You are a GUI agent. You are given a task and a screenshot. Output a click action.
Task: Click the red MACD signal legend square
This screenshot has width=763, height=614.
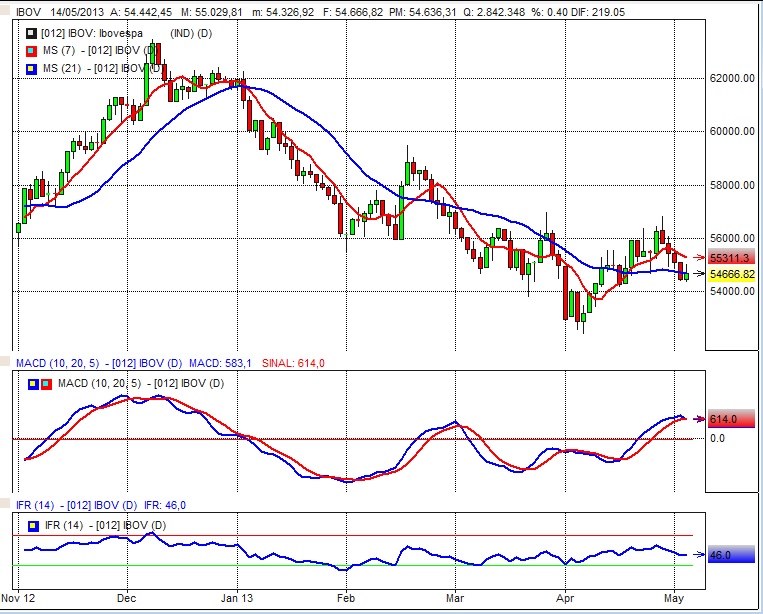(45, 383)
